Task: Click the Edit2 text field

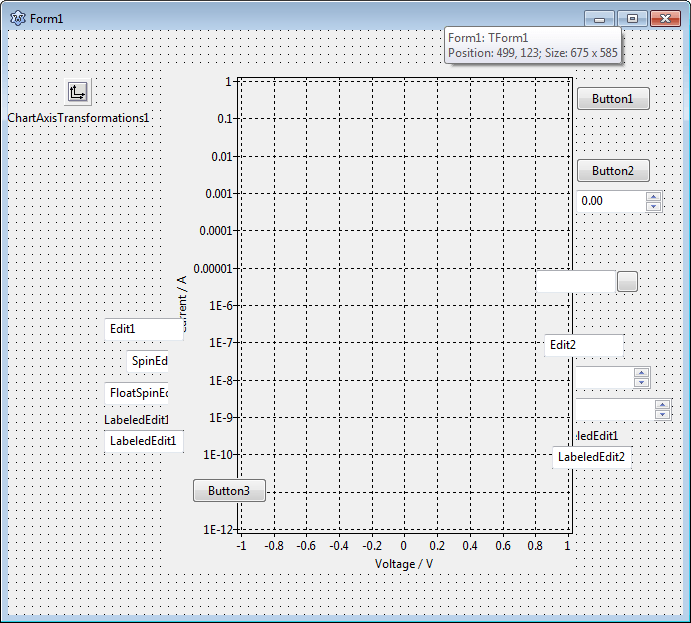Action: pos(584,345)
